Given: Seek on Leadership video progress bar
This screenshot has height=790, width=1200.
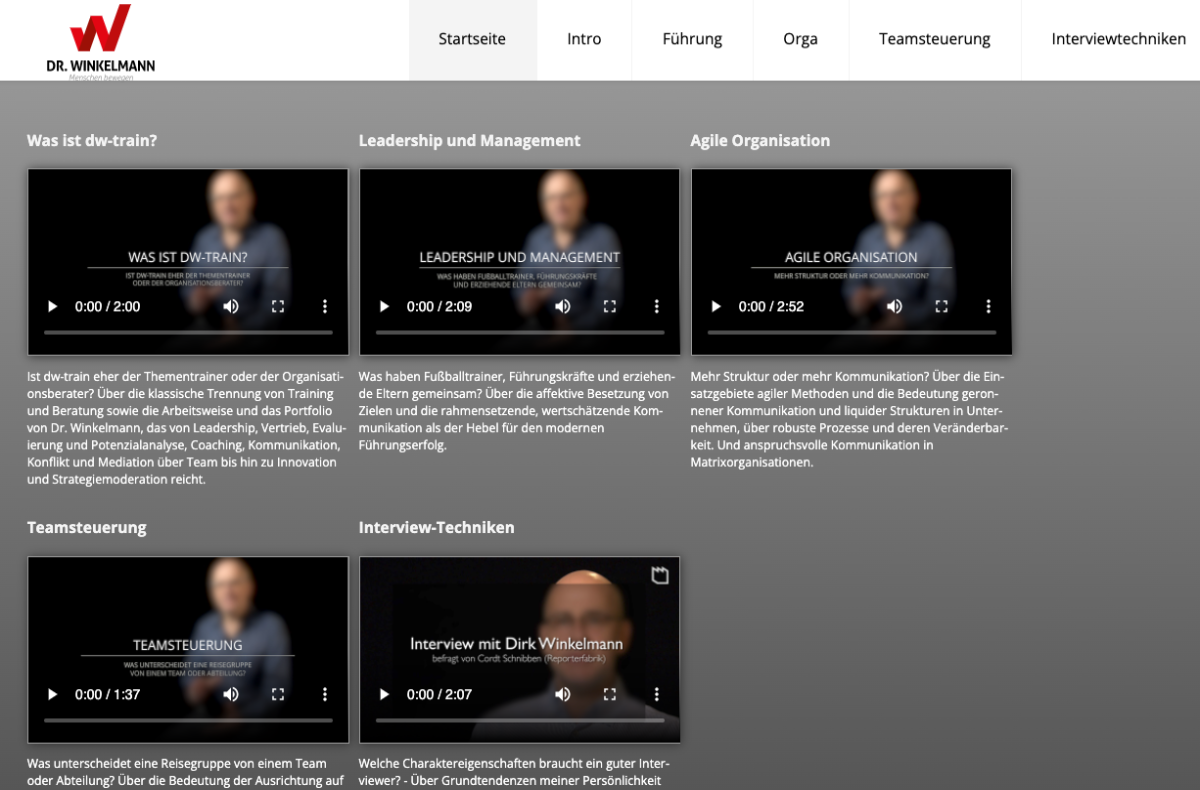Looking at the screenshot, I should coord(520,332).
